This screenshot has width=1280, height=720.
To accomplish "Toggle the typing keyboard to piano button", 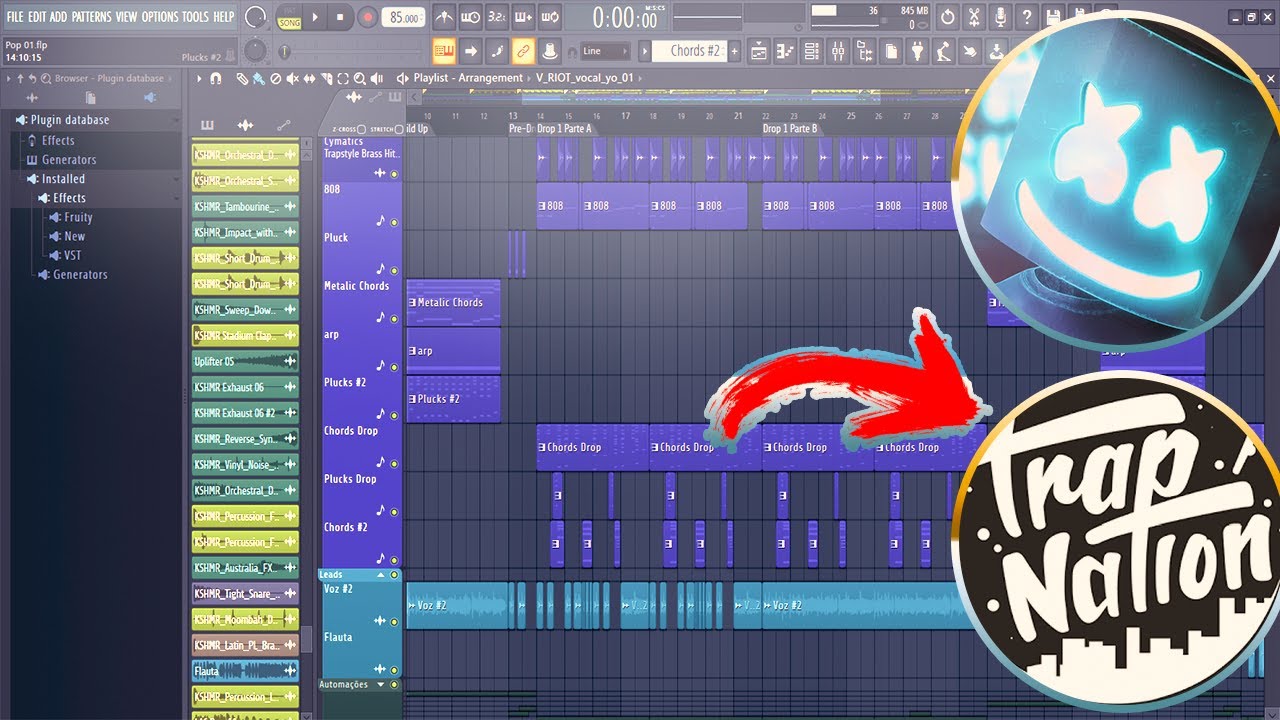I will [x=444, y=51].
